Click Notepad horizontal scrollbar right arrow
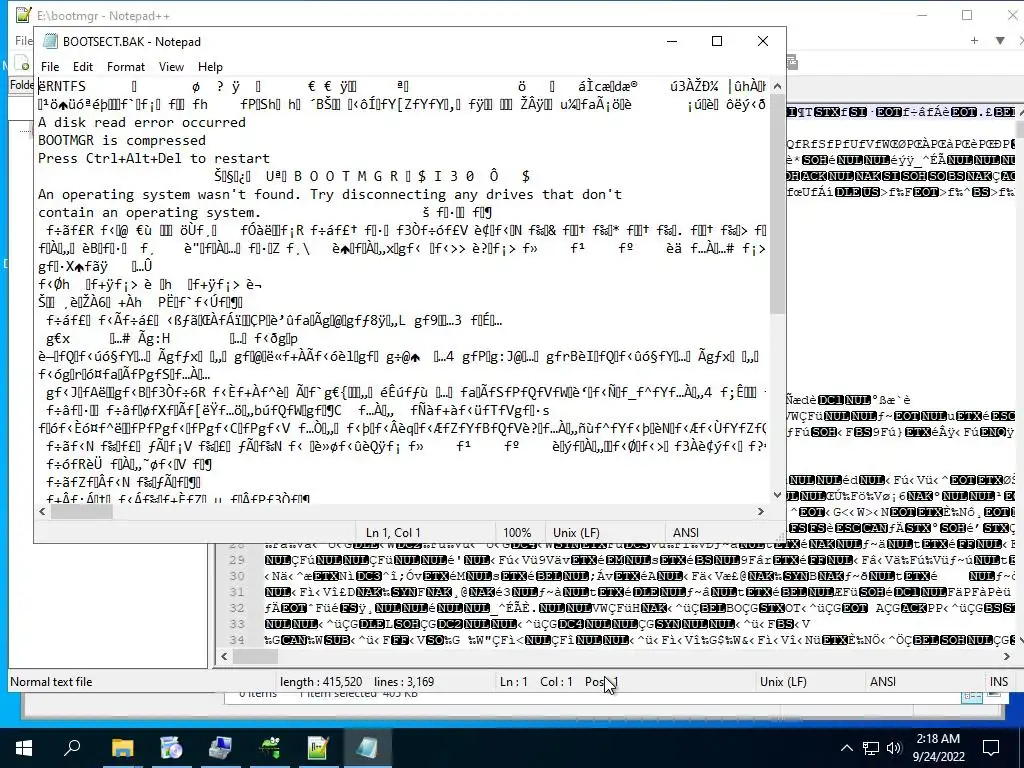 (x=761, y=511)
